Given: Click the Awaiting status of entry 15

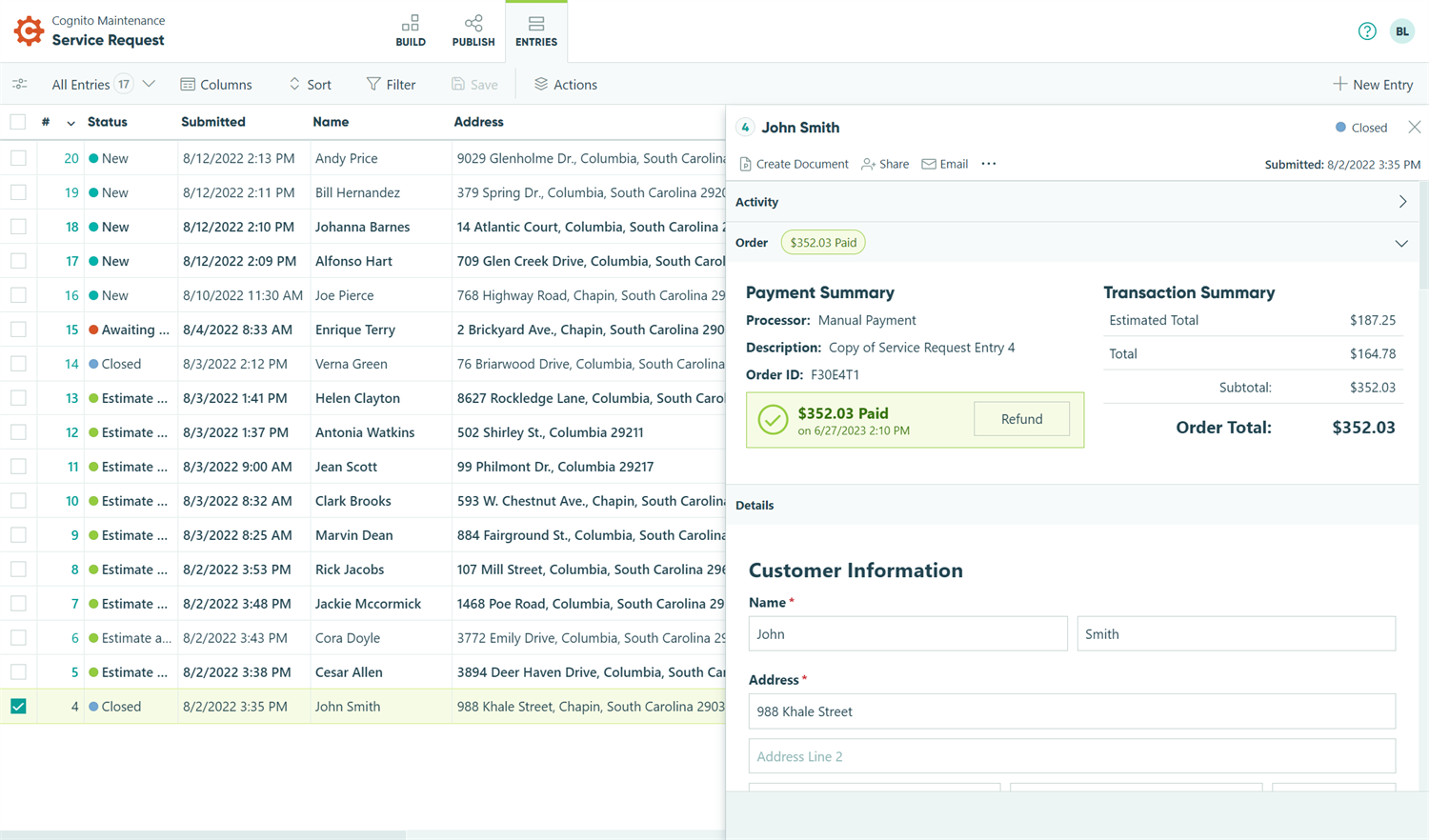Looking at the screenshot, I should pyautogui.click(x=129, y=330).
